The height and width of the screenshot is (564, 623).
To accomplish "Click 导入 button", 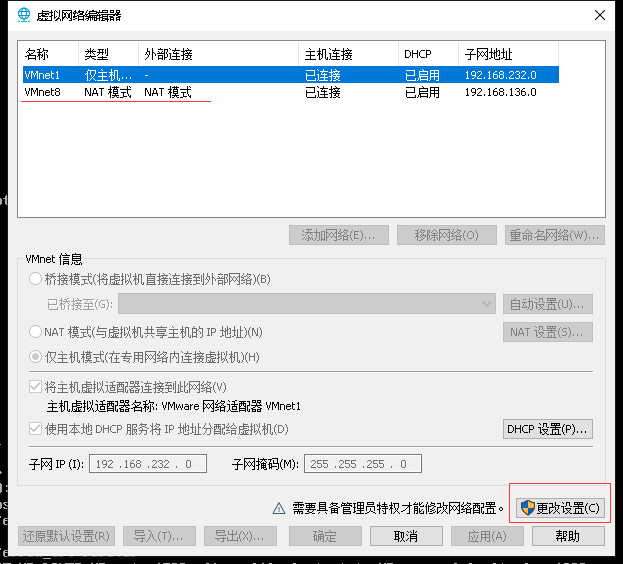I will [x=159, y=536].
